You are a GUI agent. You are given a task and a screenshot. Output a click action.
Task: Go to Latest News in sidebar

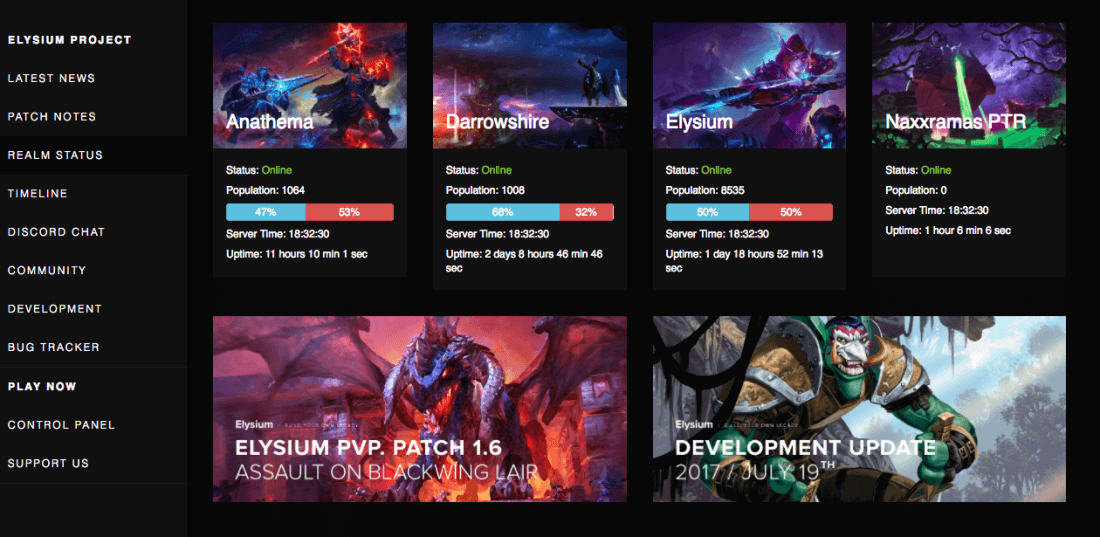(x=51, y=79)
